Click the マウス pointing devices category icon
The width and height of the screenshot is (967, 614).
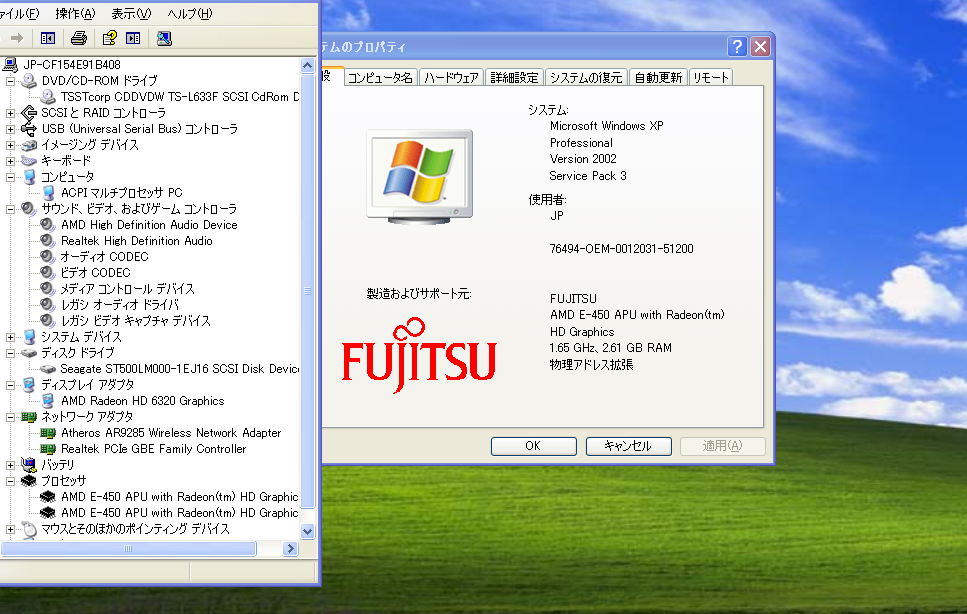pyautogui.click(x=29, y=529)
